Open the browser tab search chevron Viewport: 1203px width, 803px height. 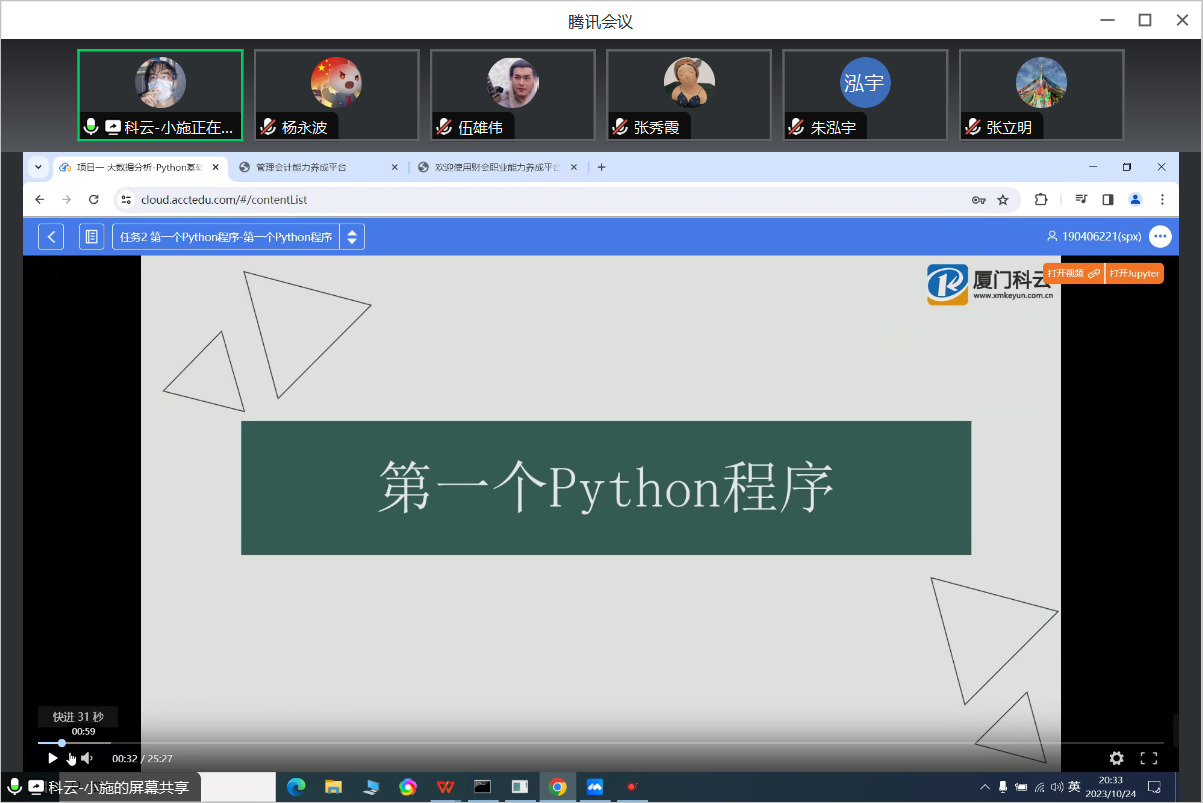coord(38,167)
